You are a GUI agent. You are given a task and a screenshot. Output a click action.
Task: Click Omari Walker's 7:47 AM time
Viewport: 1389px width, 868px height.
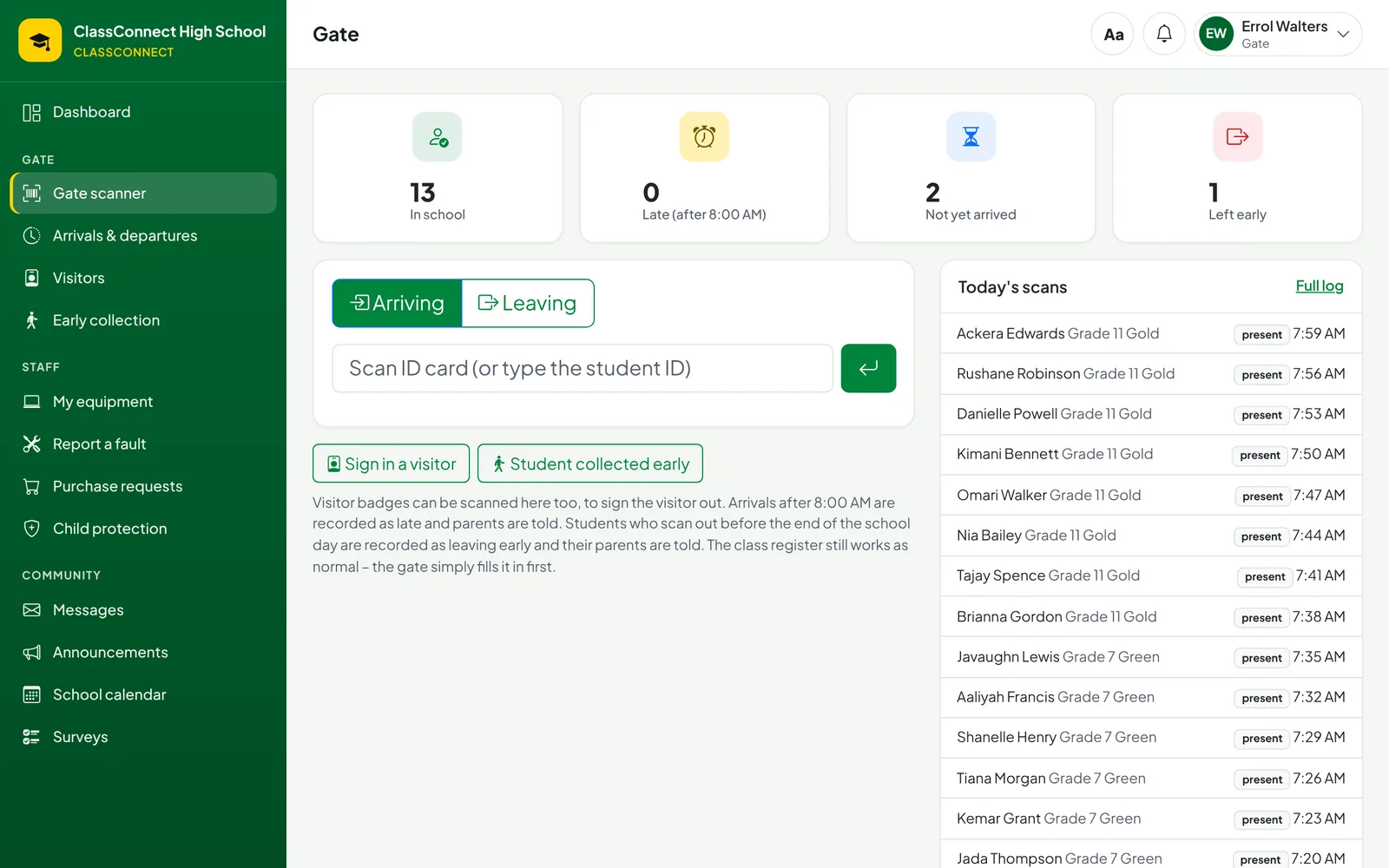1319,495
